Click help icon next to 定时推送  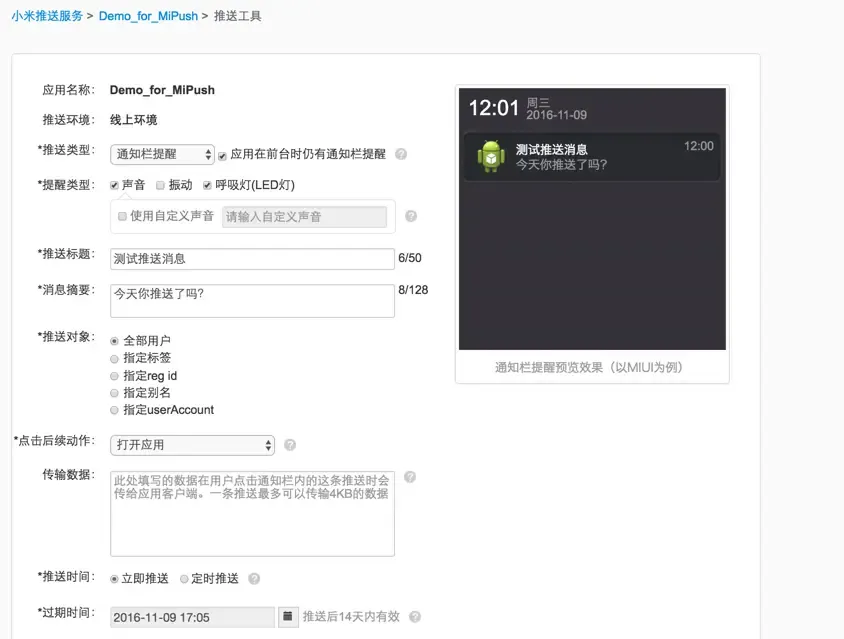point(254,579)
